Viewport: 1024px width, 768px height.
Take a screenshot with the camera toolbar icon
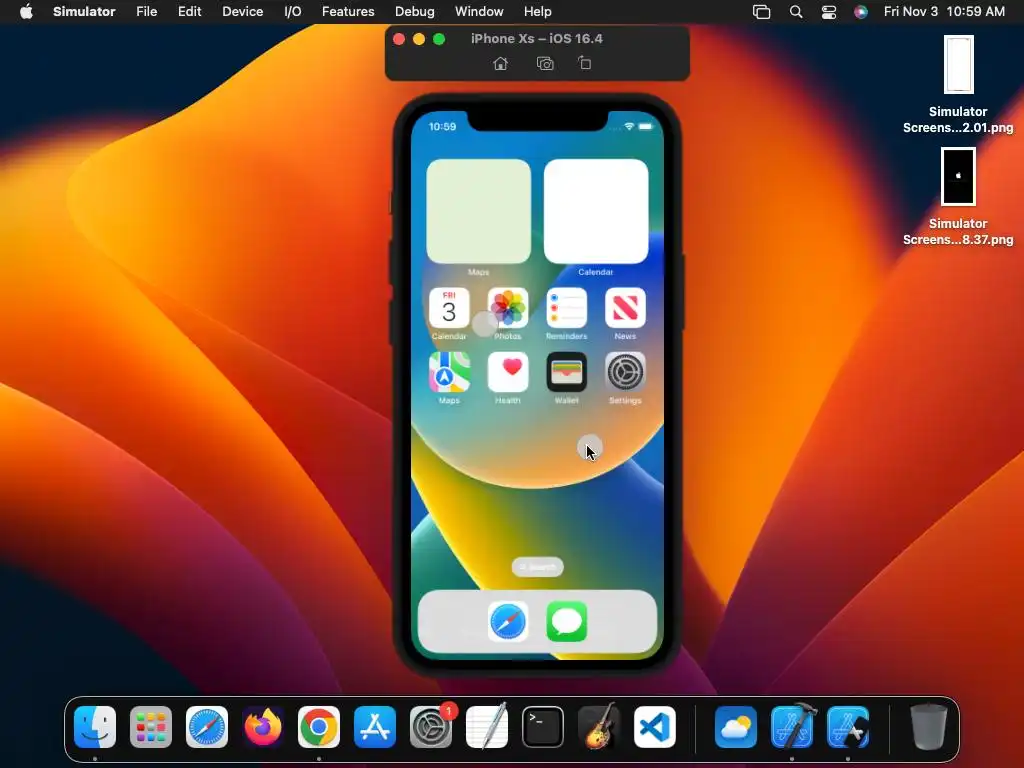tap(545, 63)
